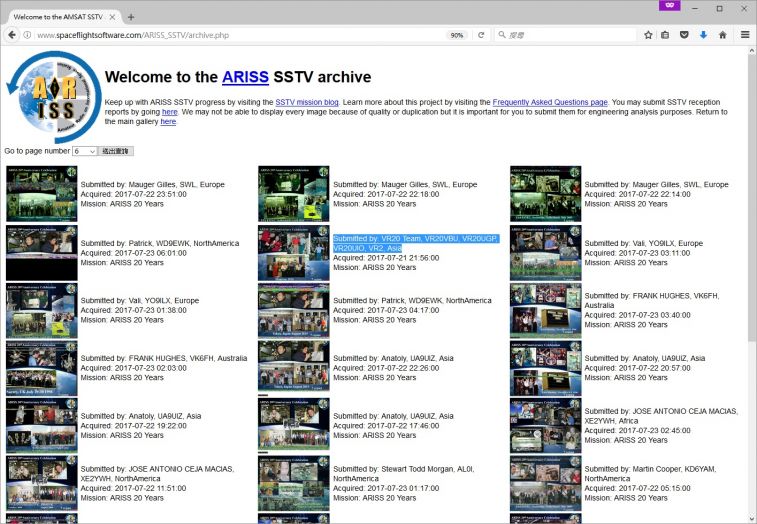Screen dimensions: 757x524
Task: Visit the SSTV mission blog link
Action: click(307, 102)
